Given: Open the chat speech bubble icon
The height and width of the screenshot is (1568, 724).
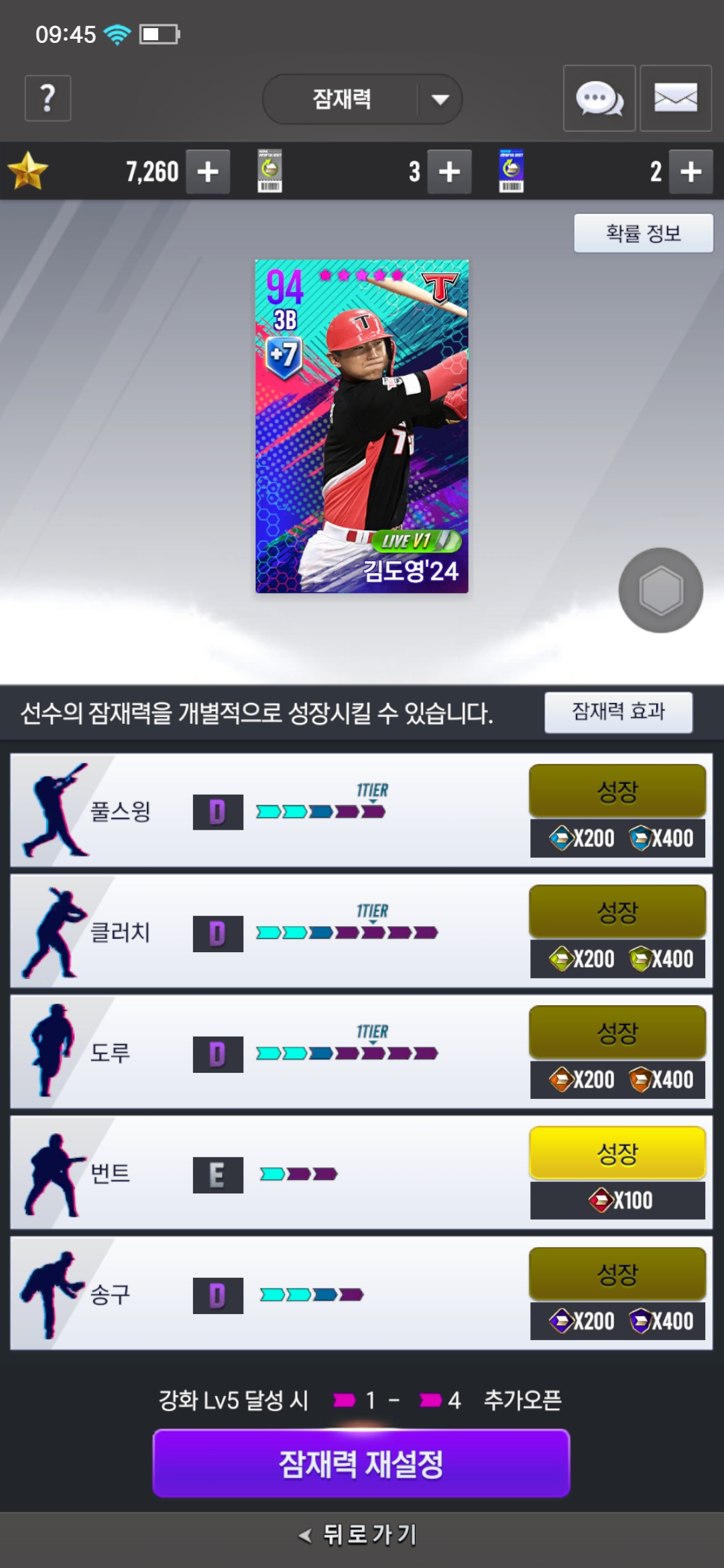Looking at the screenshot, I should (599, 99).
